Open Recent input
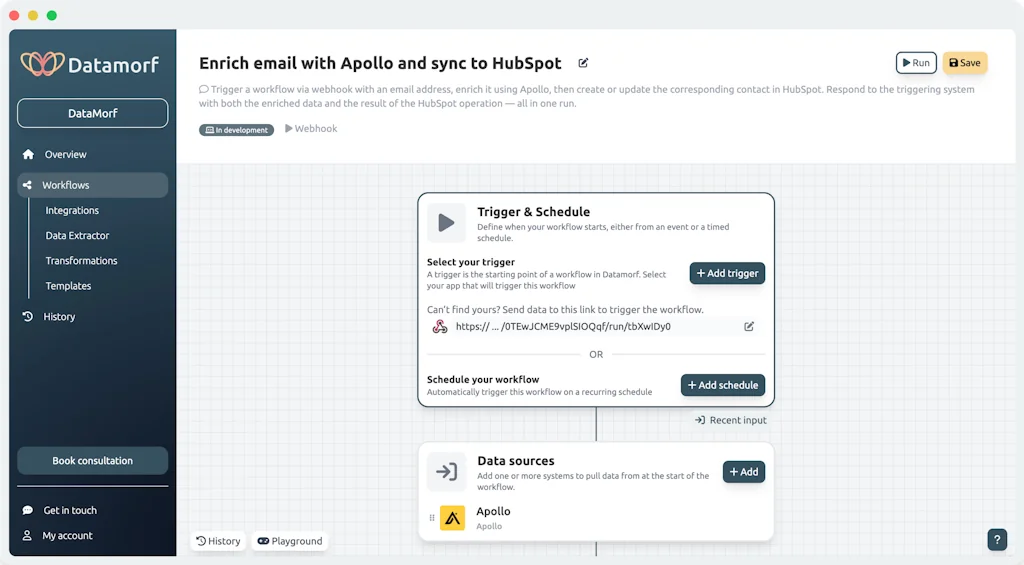Viewport: 1024px width, 565px height. (x=731, y=420)
